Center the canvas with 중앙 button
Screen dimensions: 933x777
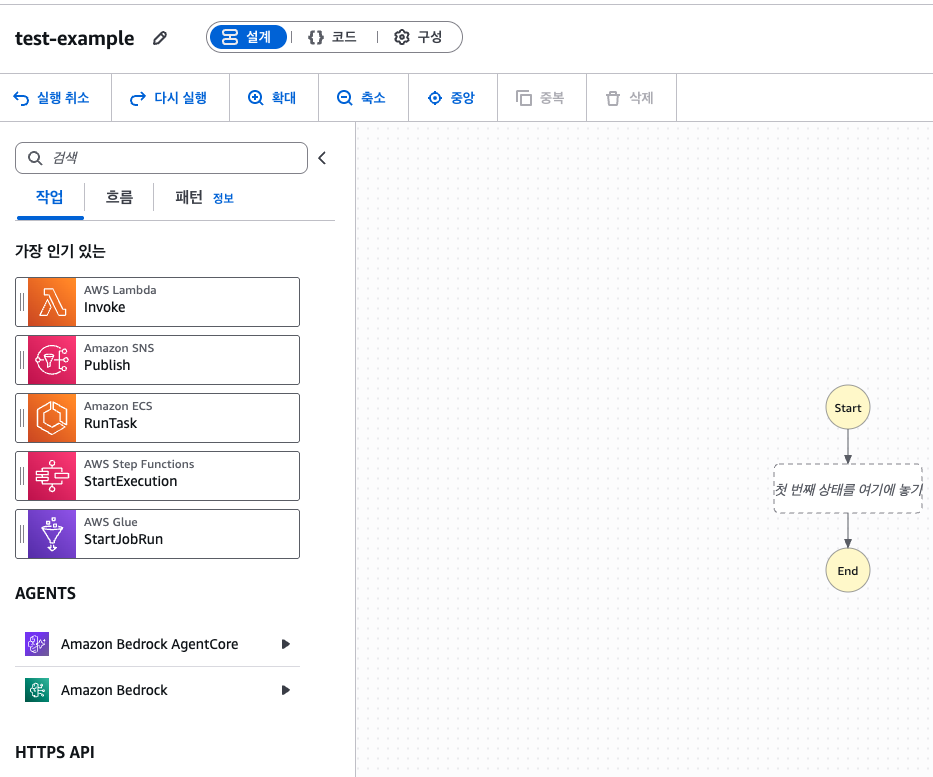point(452,98)
